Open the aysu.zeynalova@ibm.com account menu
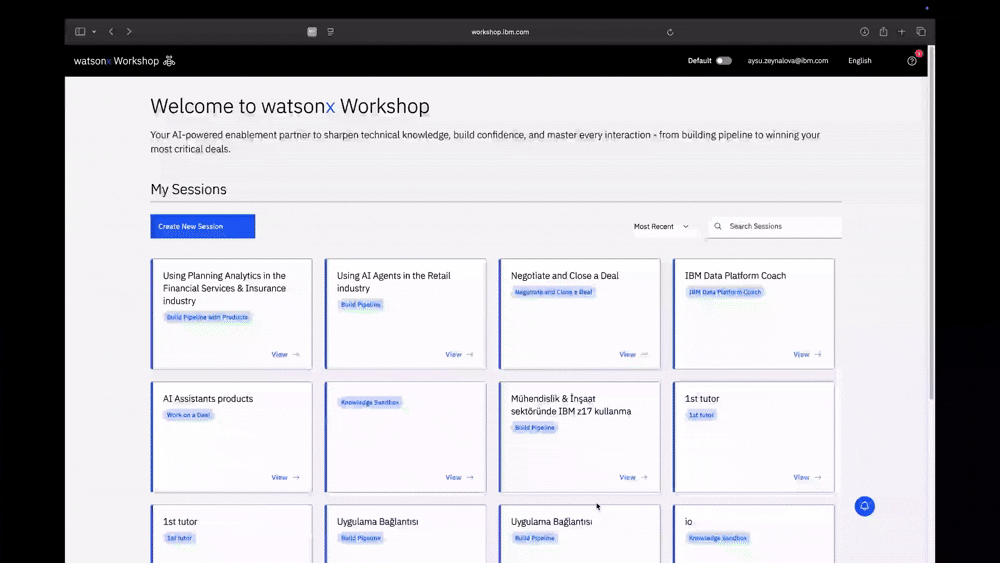The width and height of the screenshot is (1000, 563). tap(788, 61)
